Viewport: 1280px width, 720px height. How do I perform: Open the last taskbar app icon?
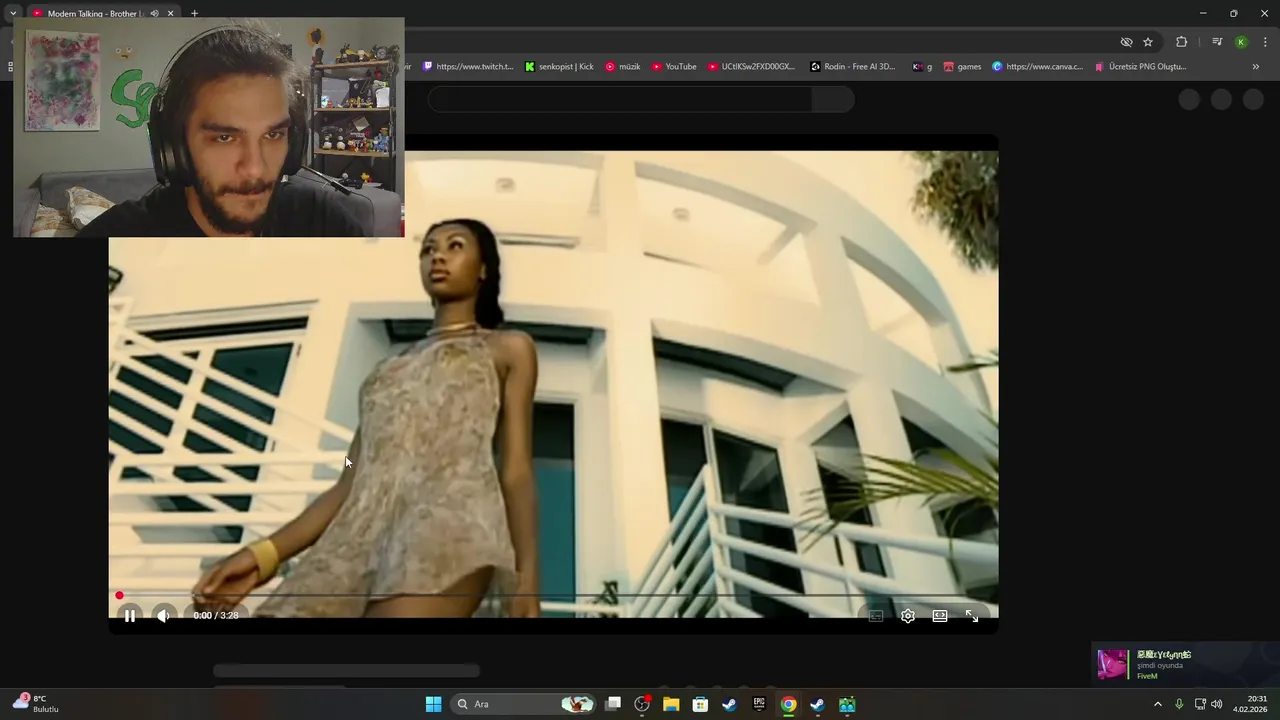coord(847,704)
